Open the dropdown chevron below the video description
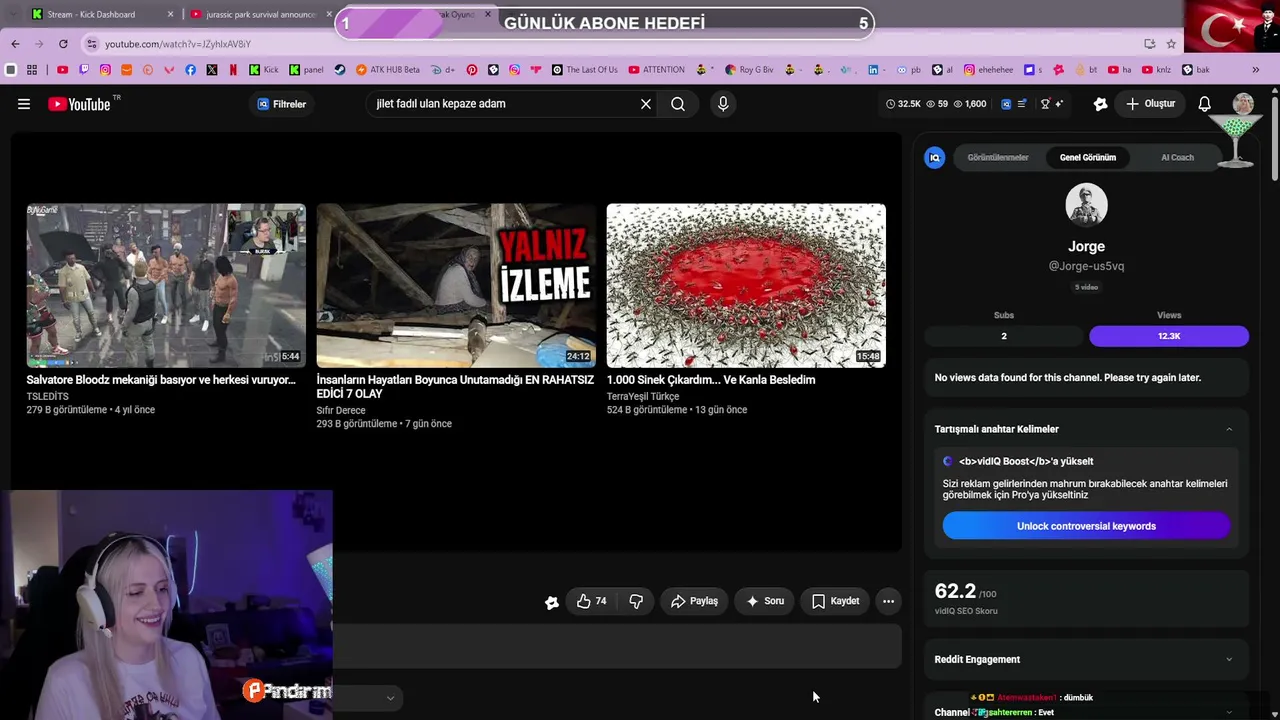 pos(390,698)
